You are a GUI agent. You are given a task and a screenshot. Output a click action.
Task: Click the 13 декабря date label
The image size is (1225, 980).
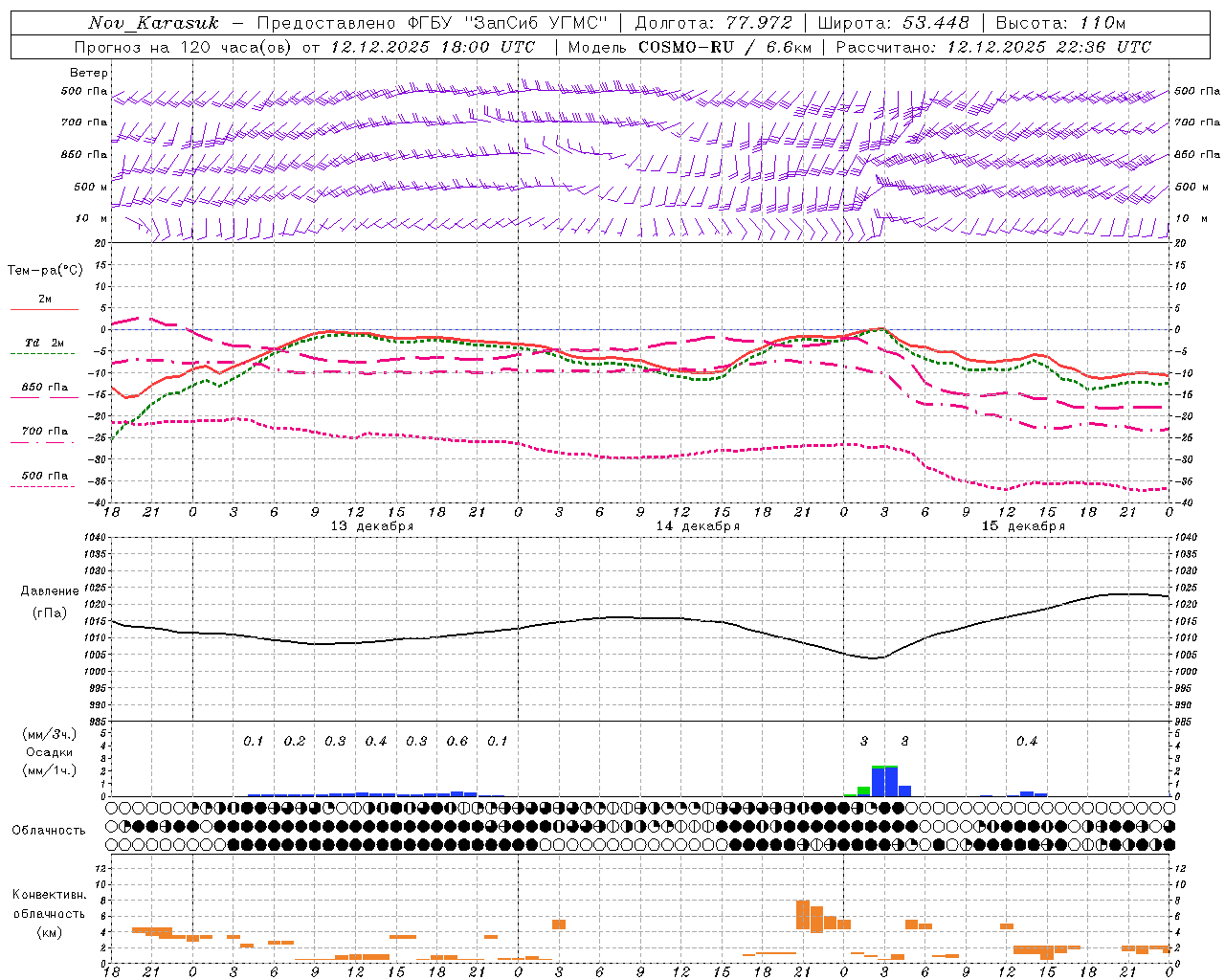(372, 526)
